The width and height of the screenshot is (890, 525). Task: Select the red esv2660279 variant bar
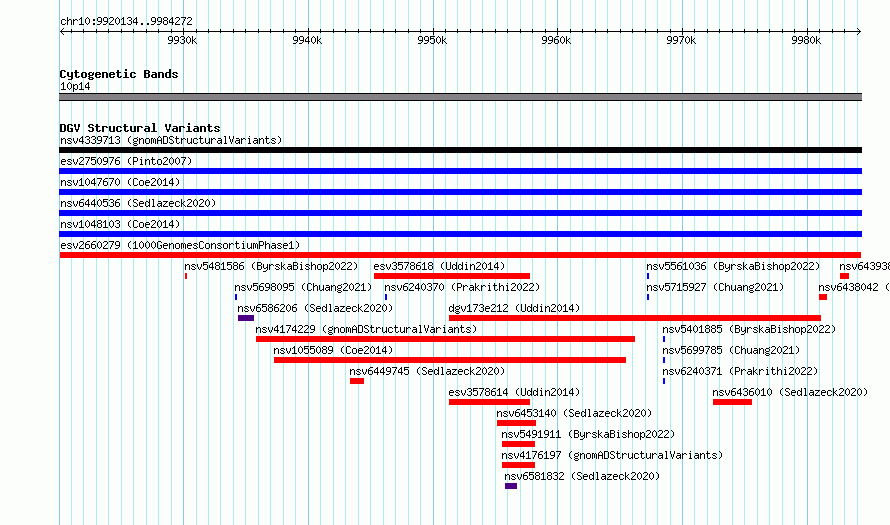click(460, 255)
